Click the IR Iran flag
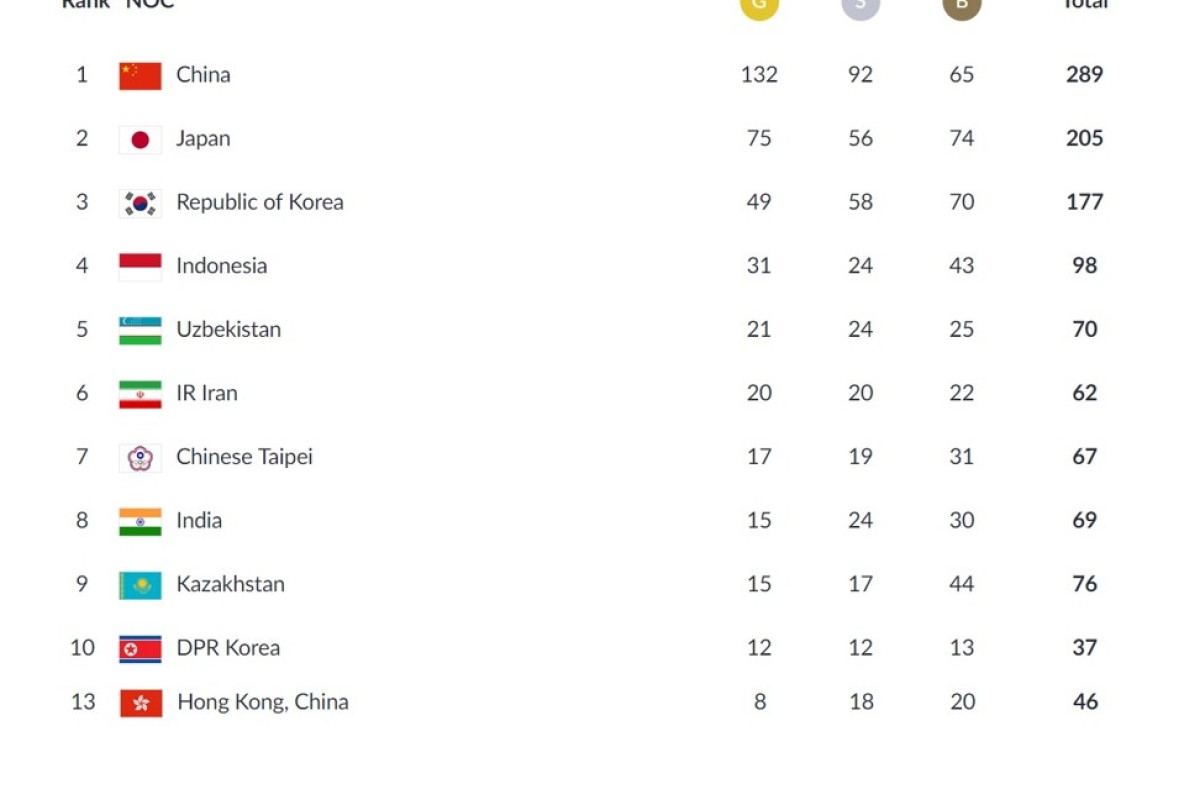Image resolution: width=1200 pixels, height=800 pixels. click(140, 394)
